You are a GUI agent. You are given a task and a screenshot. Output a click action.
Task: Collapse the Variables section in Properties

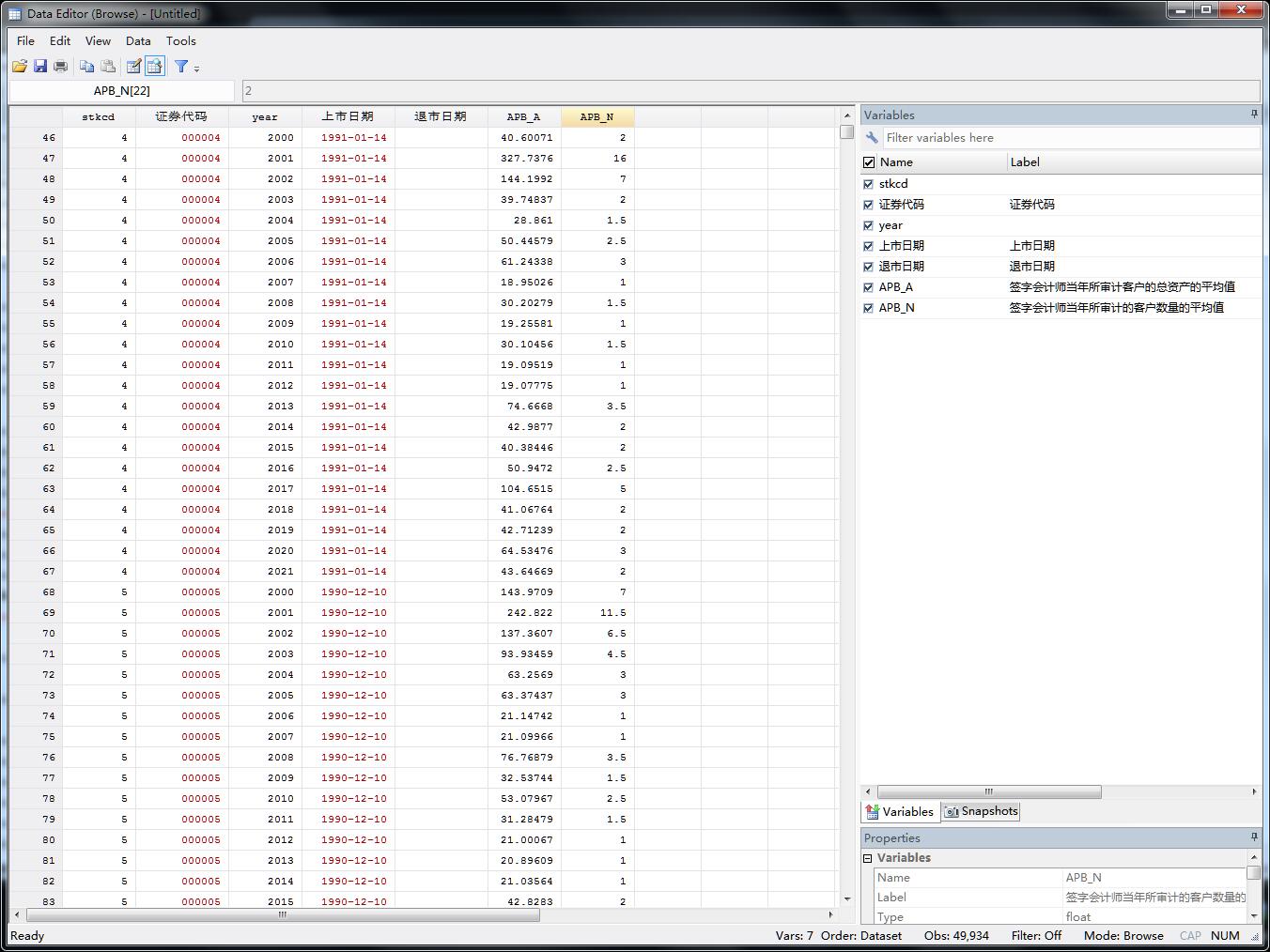(867, 858)
